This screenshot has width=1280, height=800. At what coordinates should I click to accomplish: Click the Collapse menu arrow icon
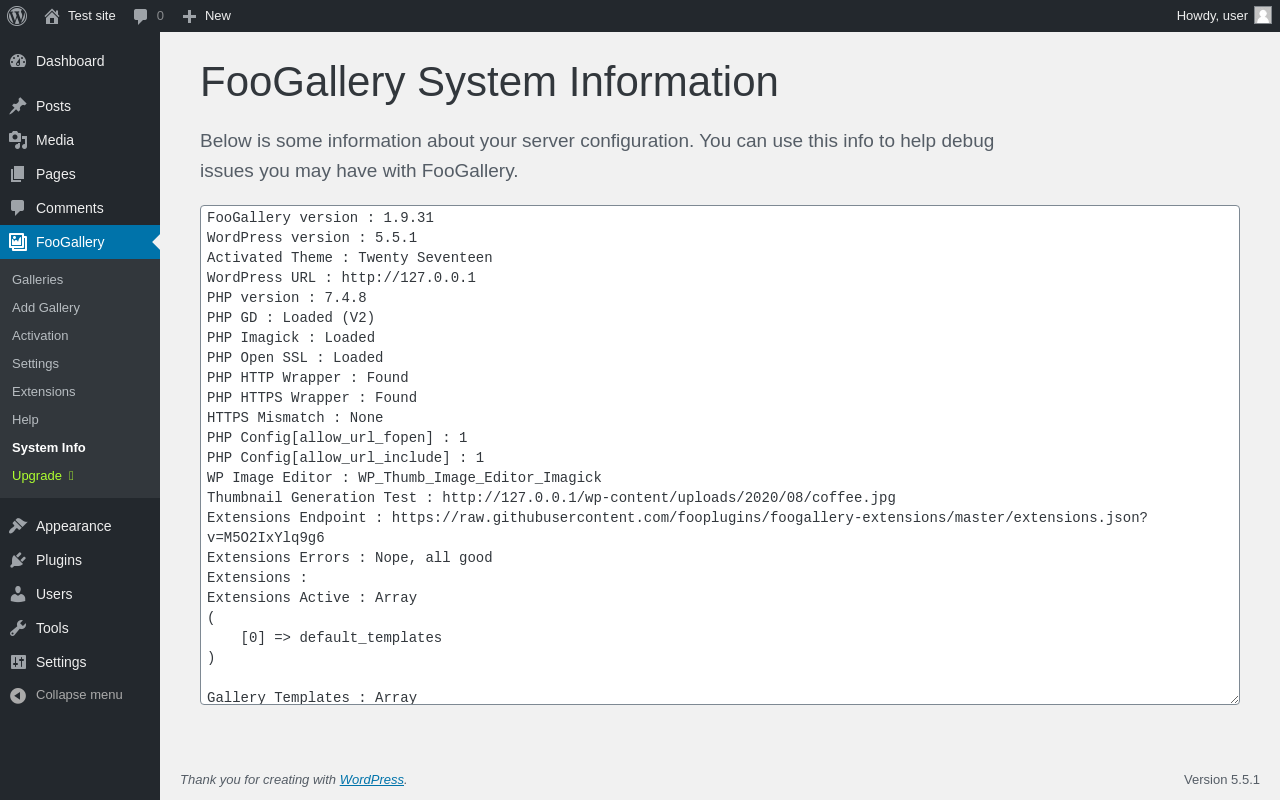pos(18,695)
